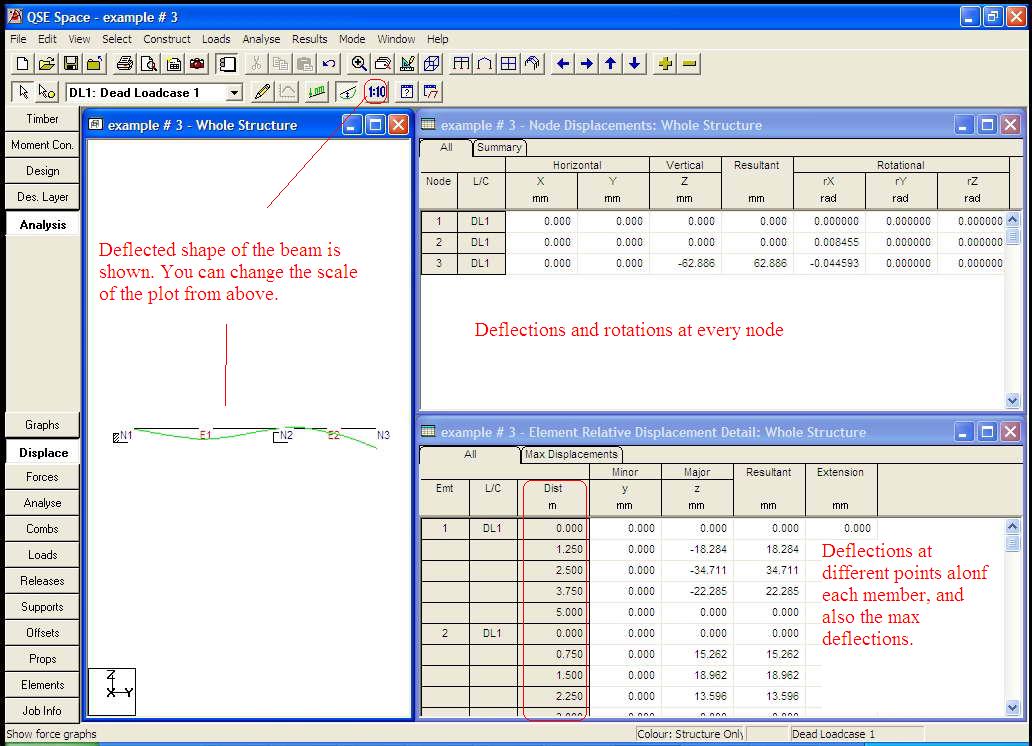Pan view right with blue arrow
Image resolution: width=1032 pixels, height=746 pixels.
tap(586, 64)
